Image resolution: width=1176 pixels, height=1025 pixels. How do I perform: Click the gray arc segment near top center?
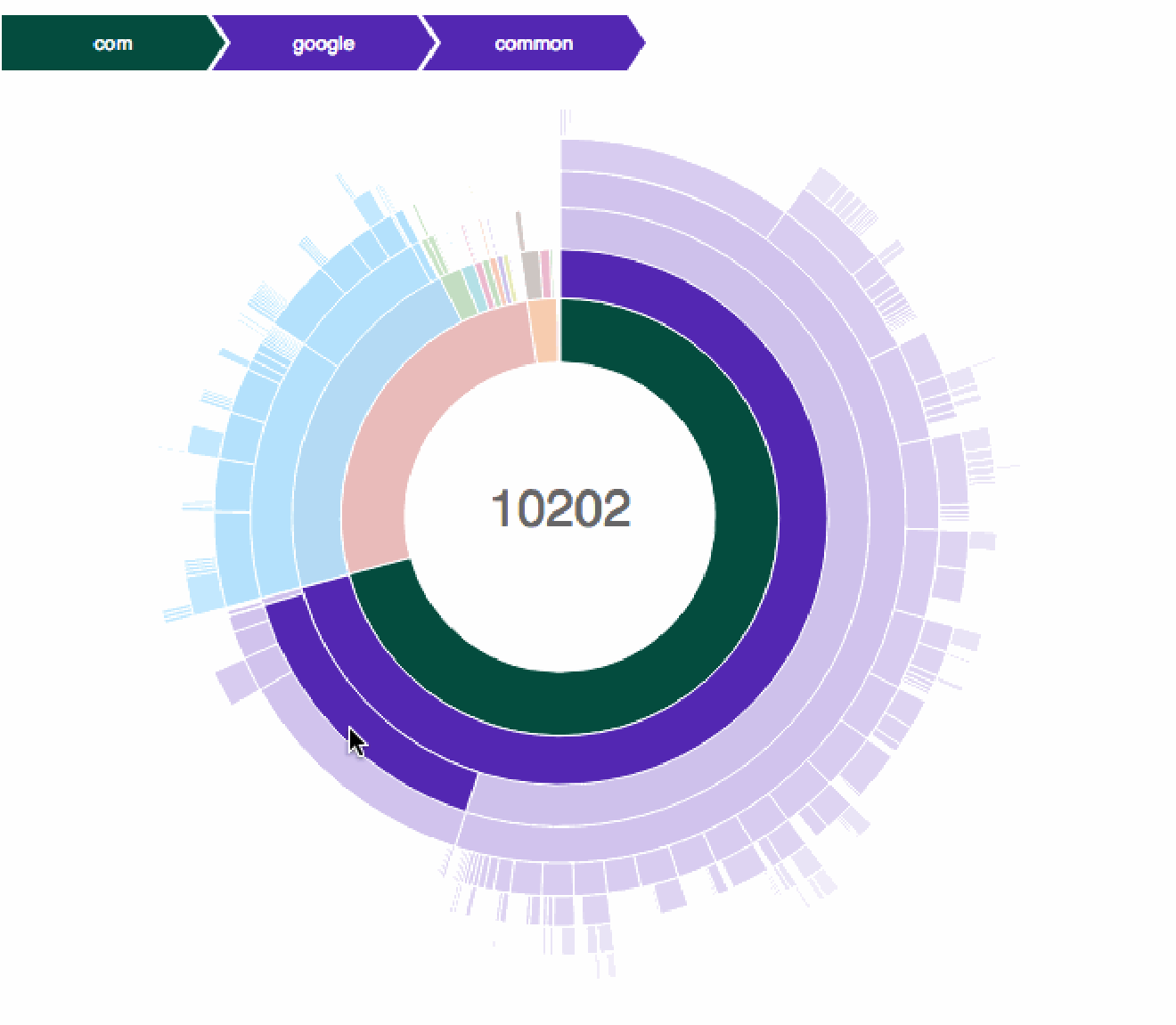coord(532,275)
